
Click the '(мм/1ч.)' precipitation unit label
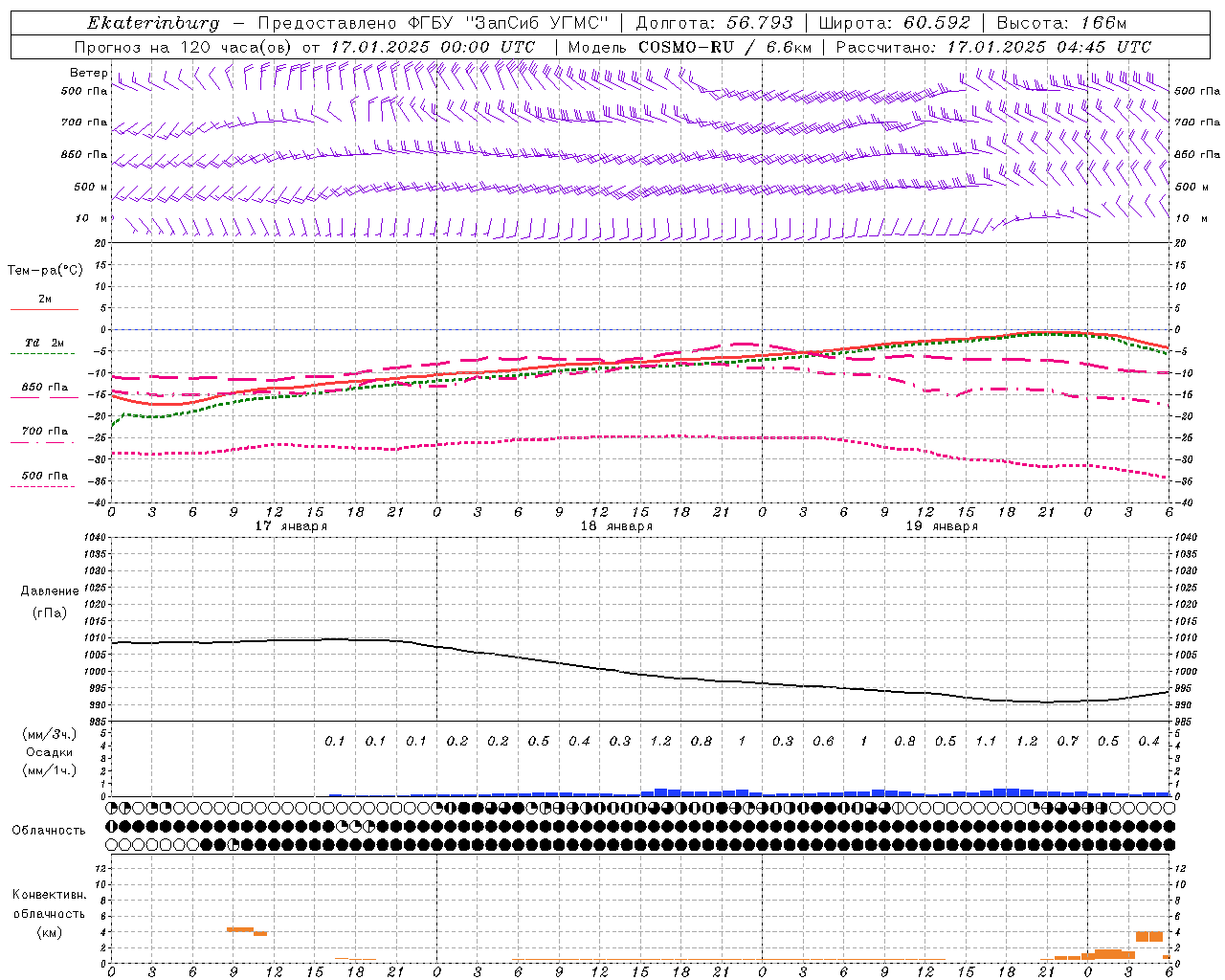click(50, 770)
